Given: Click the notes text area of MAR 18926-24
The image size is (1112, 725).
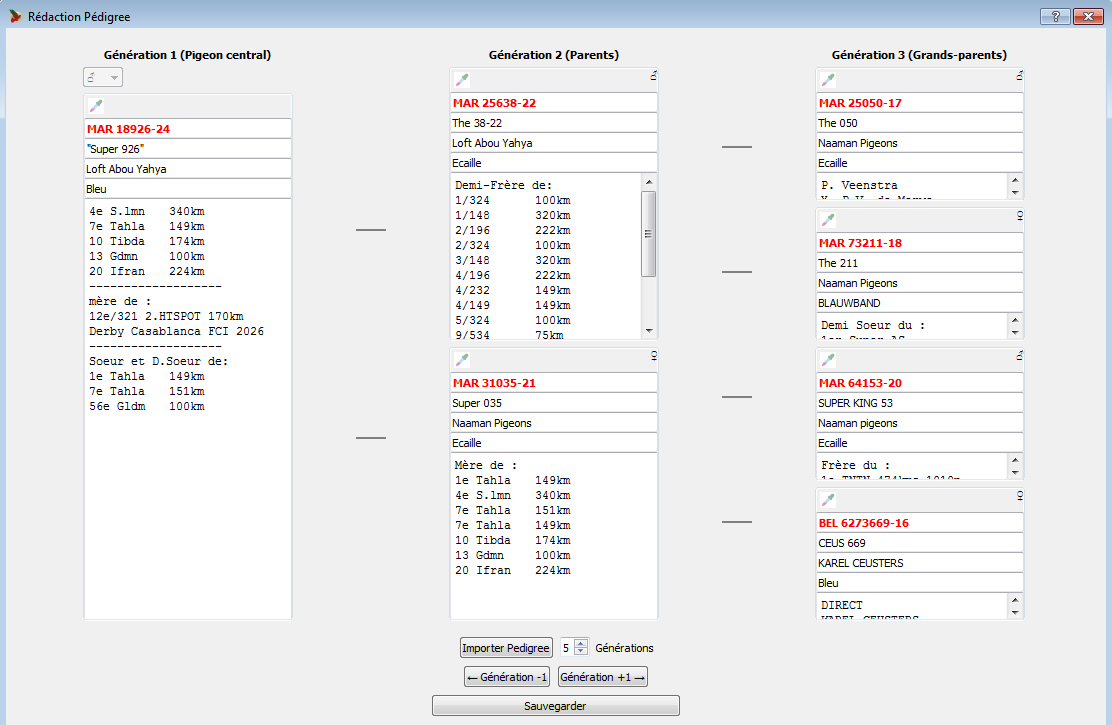Looking at the screenshot, I should click(x=188, y=409).
